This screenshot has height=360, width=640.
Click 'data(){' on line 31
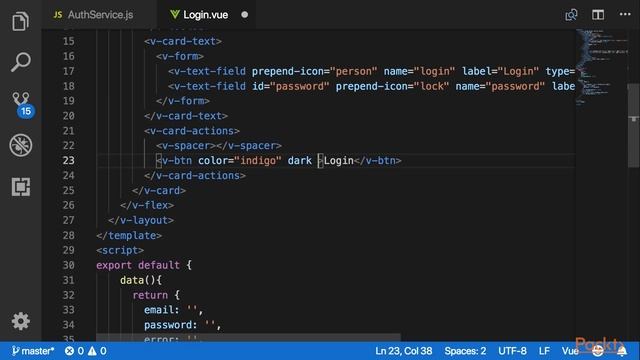[x=141, y=280]
